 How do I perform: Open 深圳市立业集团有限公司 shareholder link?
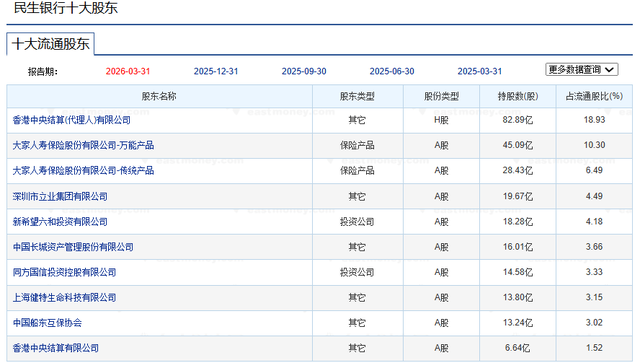pos(60,196)
